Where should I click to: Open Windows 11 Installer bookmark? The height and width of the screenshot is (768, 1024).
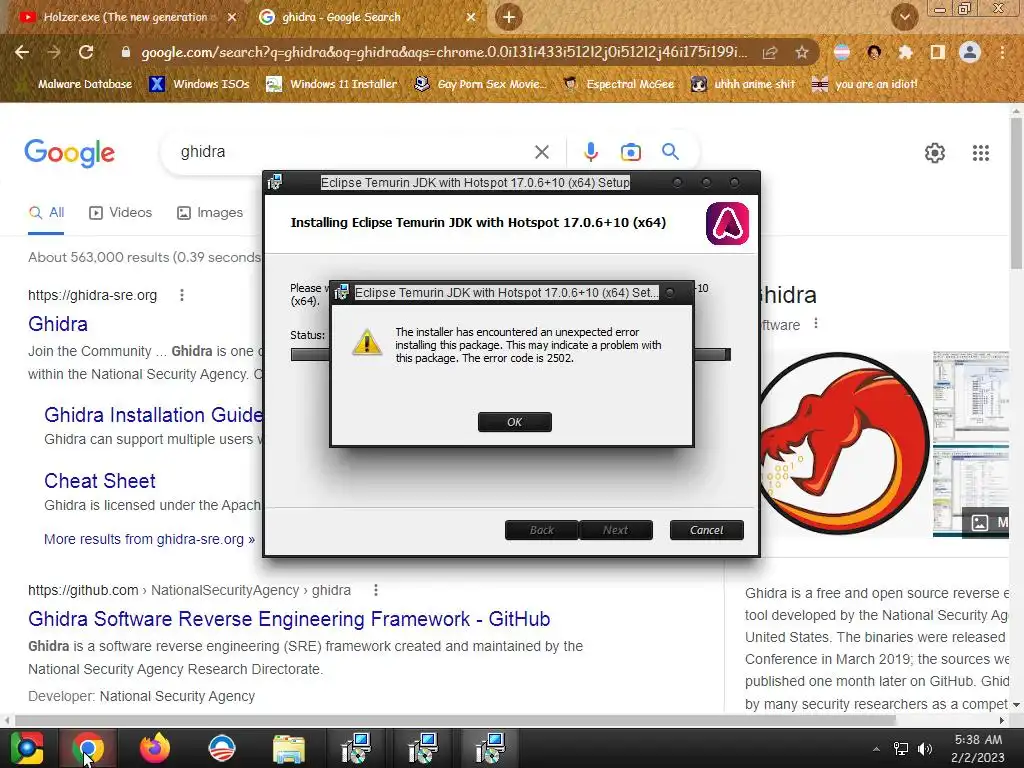pyautogui.click(x=332, y=84)
